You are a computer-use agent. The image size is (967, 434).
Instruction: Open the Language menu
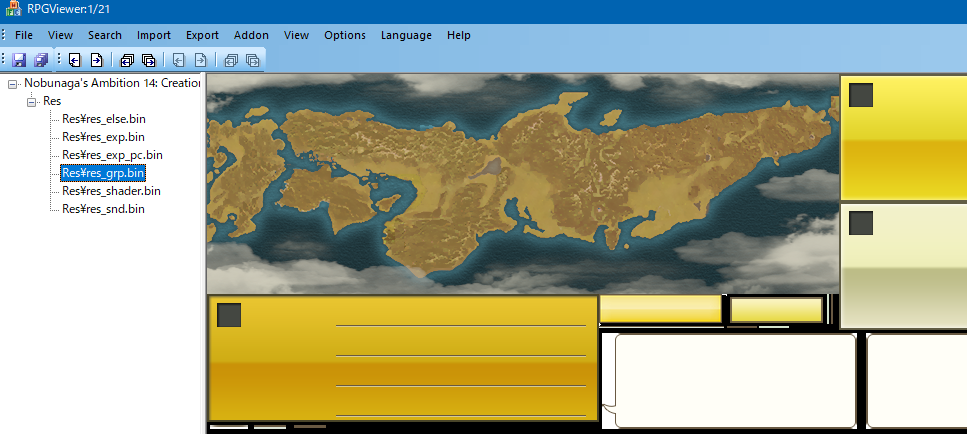(x=406, y=35)
